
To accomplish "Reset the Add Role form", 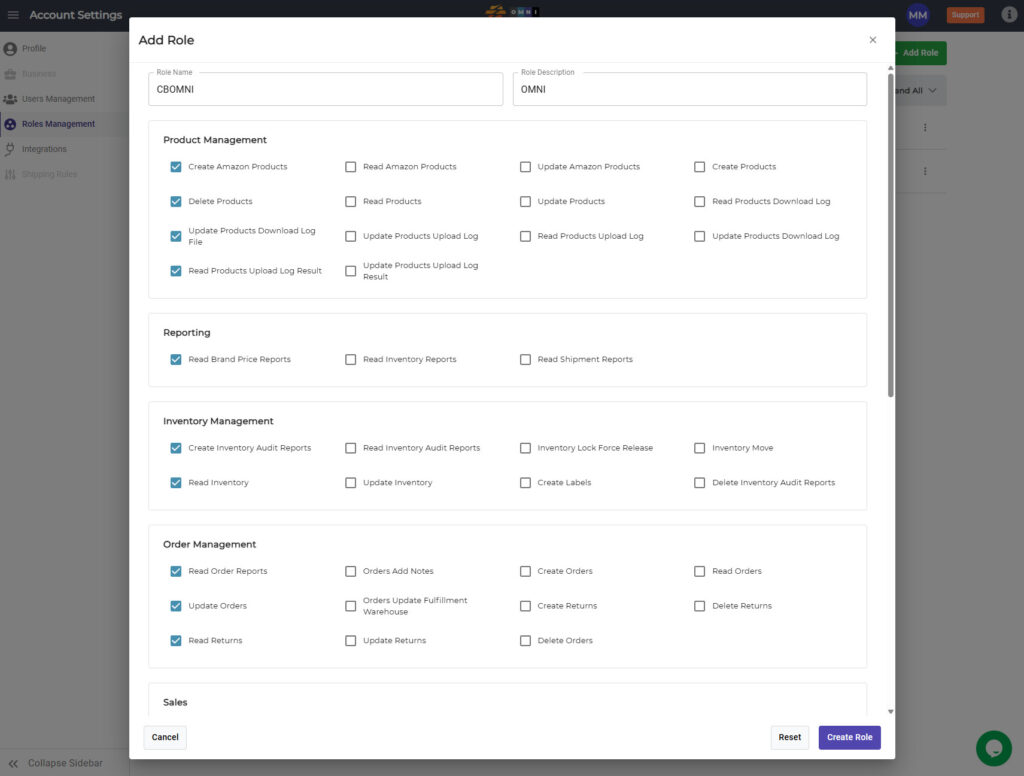I will pyautogui.click(x=789, y=737).
